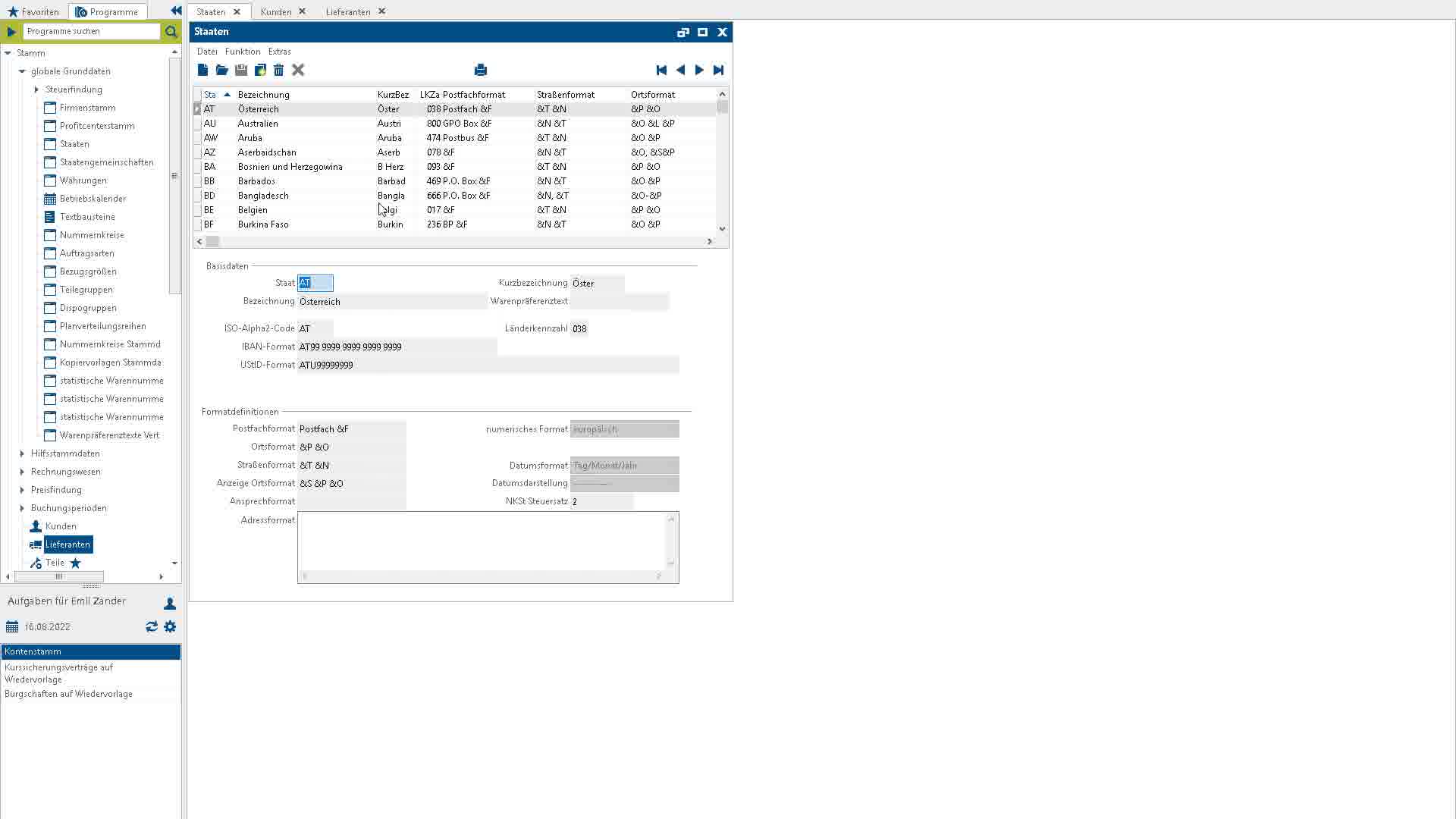Click the Save disk toolbar icon
The height and width of the screenshot is (819, 1456).
click(x=241, y=70)
